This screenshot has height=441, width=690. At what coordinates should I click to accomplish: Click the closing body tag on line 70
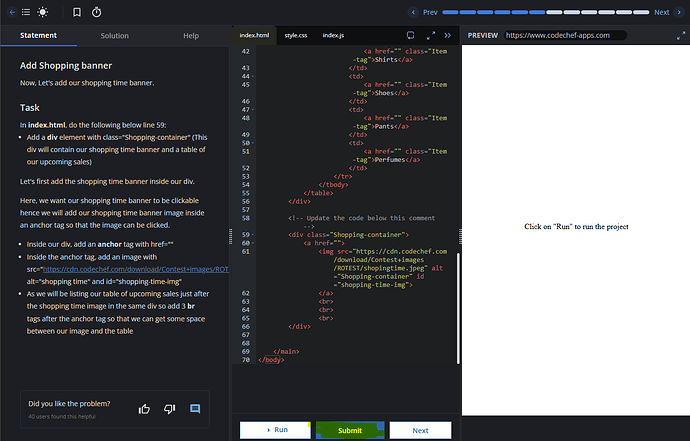tap(271, 360)
